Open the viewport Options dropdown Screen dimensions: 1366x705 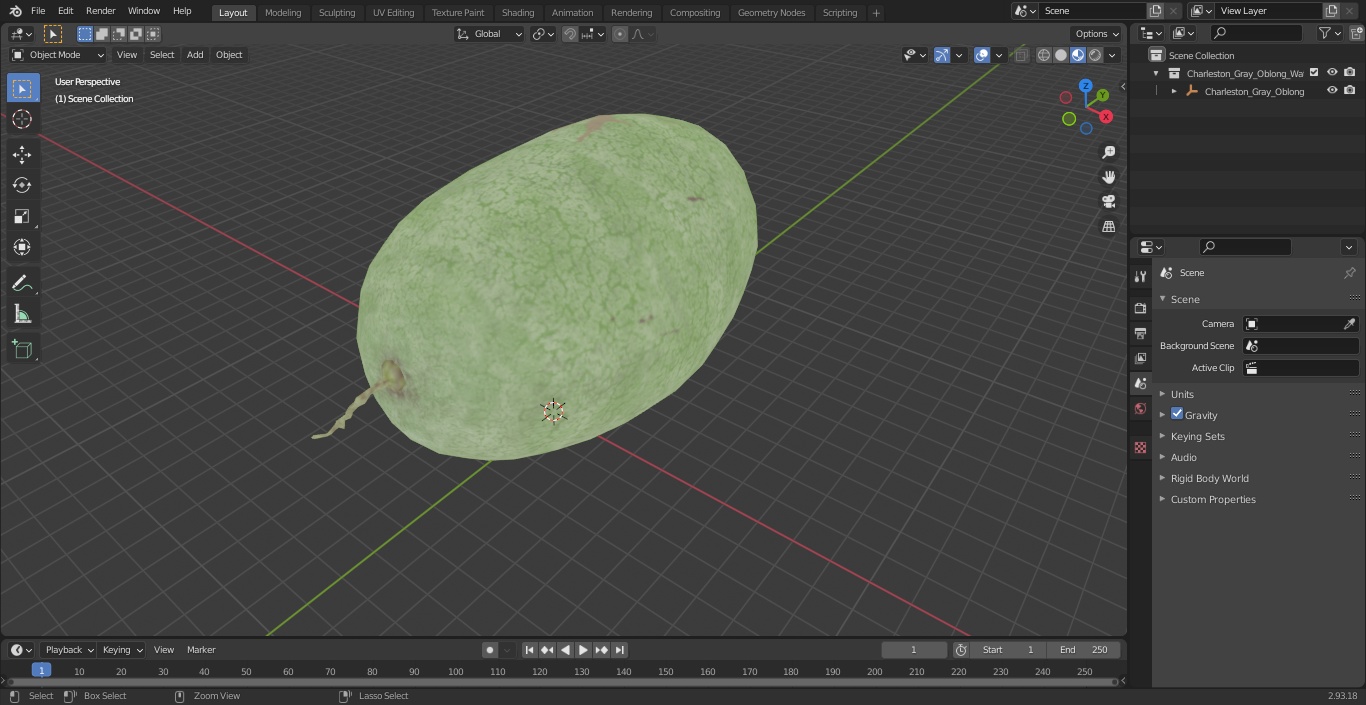coord(1097,34)
